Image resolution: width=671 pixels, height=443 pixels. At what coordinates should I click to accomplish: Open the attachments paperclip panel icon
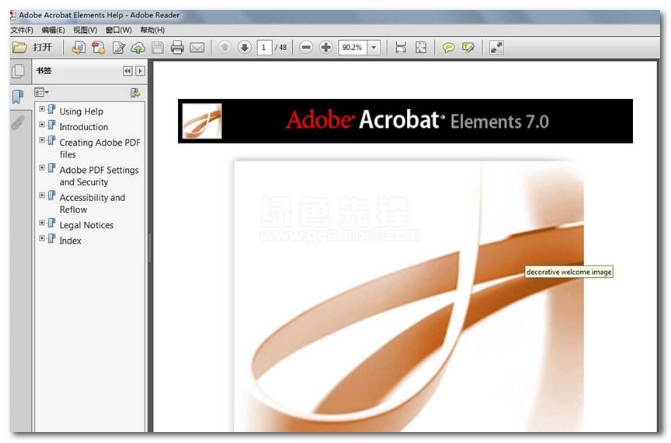18,122
